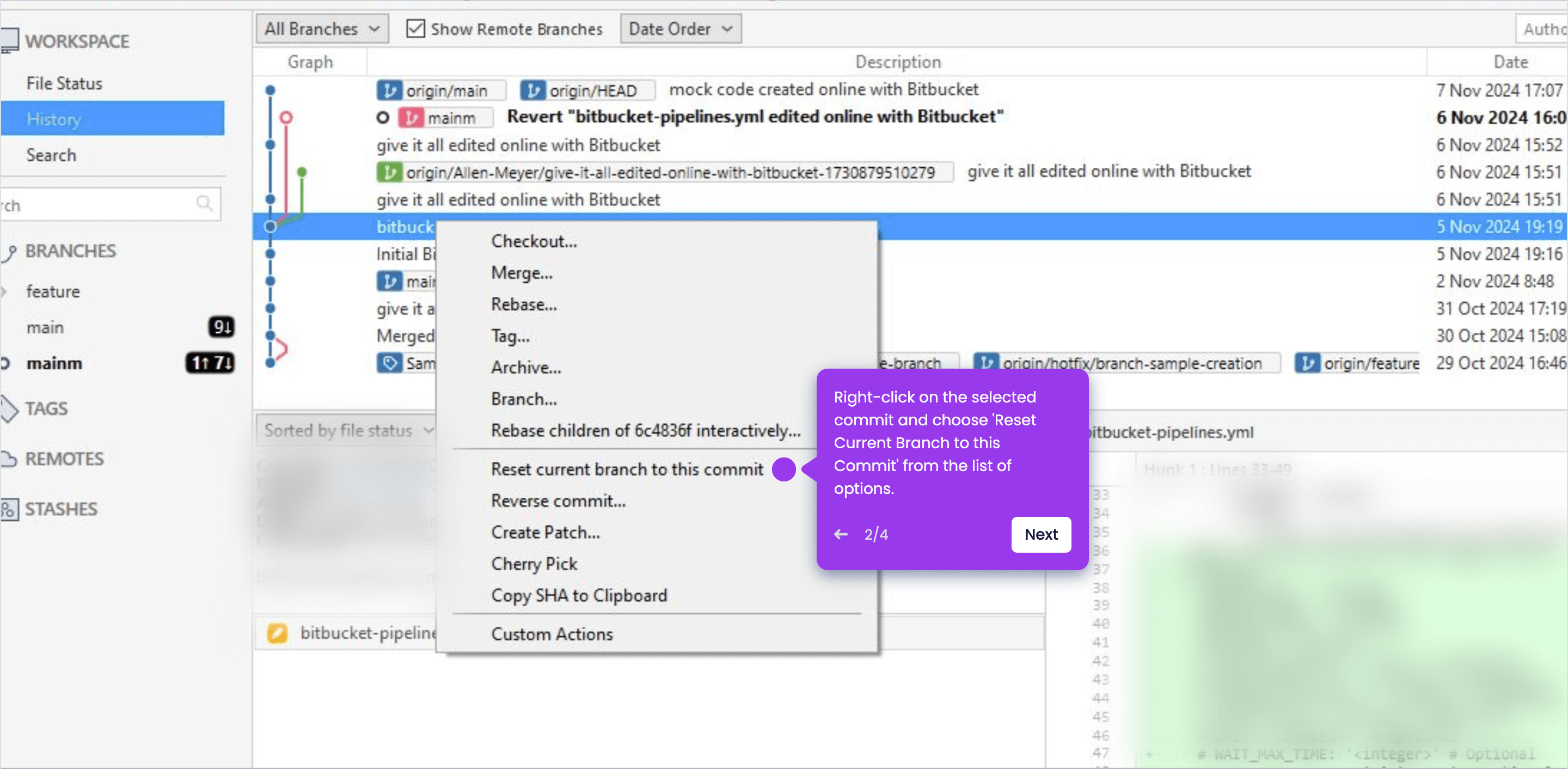This screenshot has width=1568, height=769.
Task: Click the green origin/Allen-Meyer branch label
Action: click(665, 172)
